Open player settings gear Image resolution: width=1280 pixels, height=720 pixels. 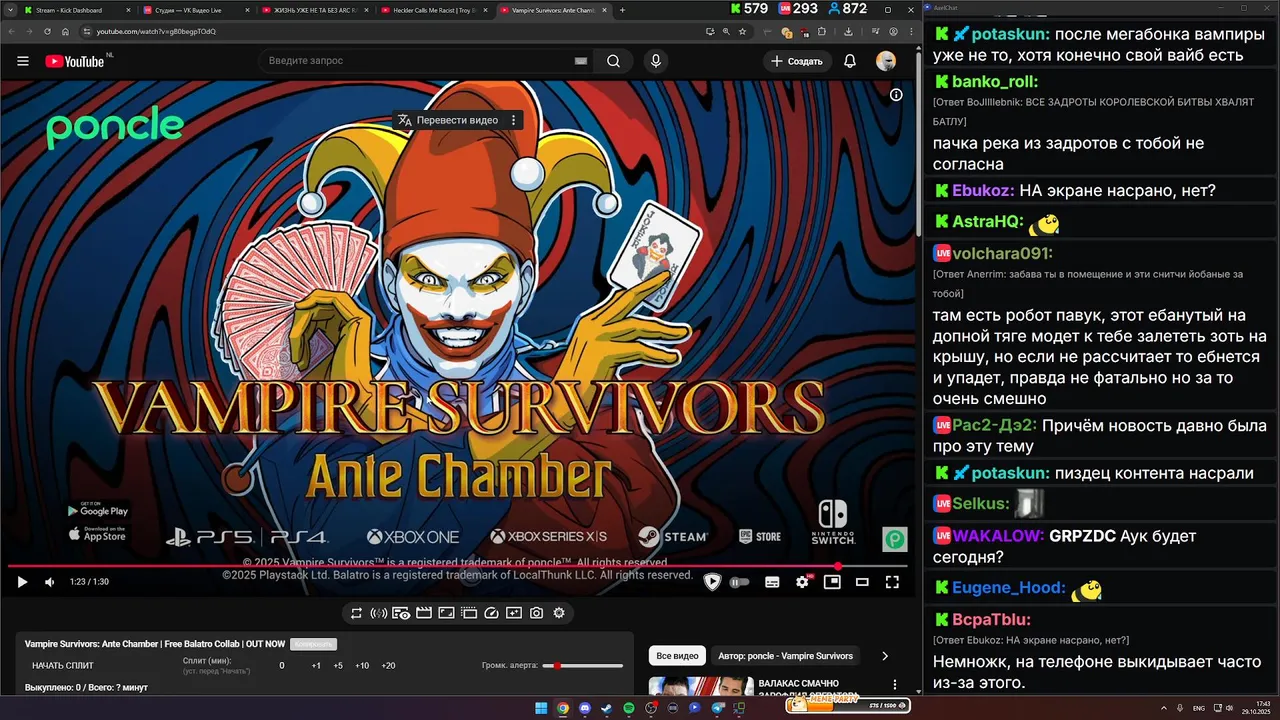click(802, 582)
